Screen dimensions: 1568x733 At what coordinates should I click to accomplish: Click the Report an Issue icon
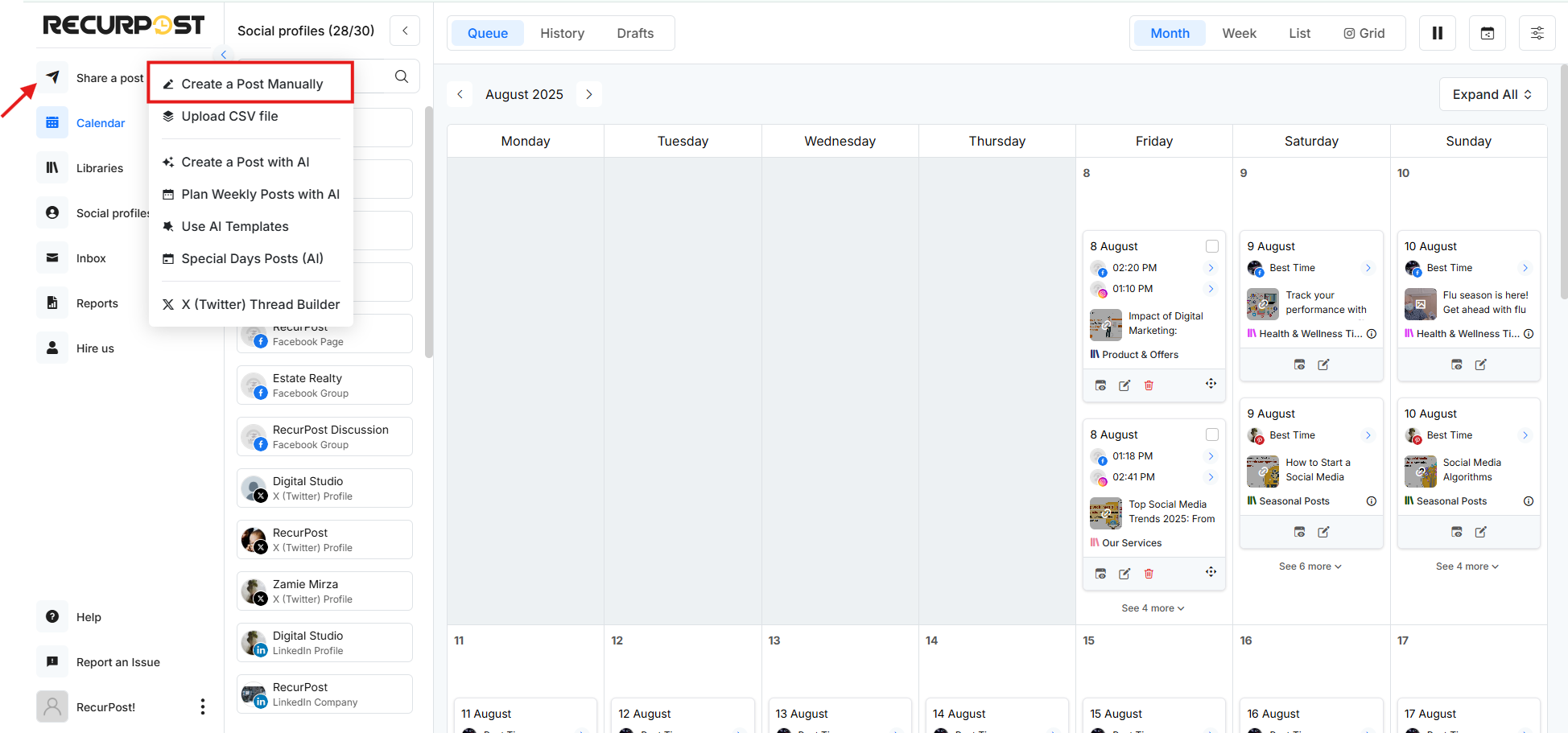pyautogui.click(x=52, y=661)
